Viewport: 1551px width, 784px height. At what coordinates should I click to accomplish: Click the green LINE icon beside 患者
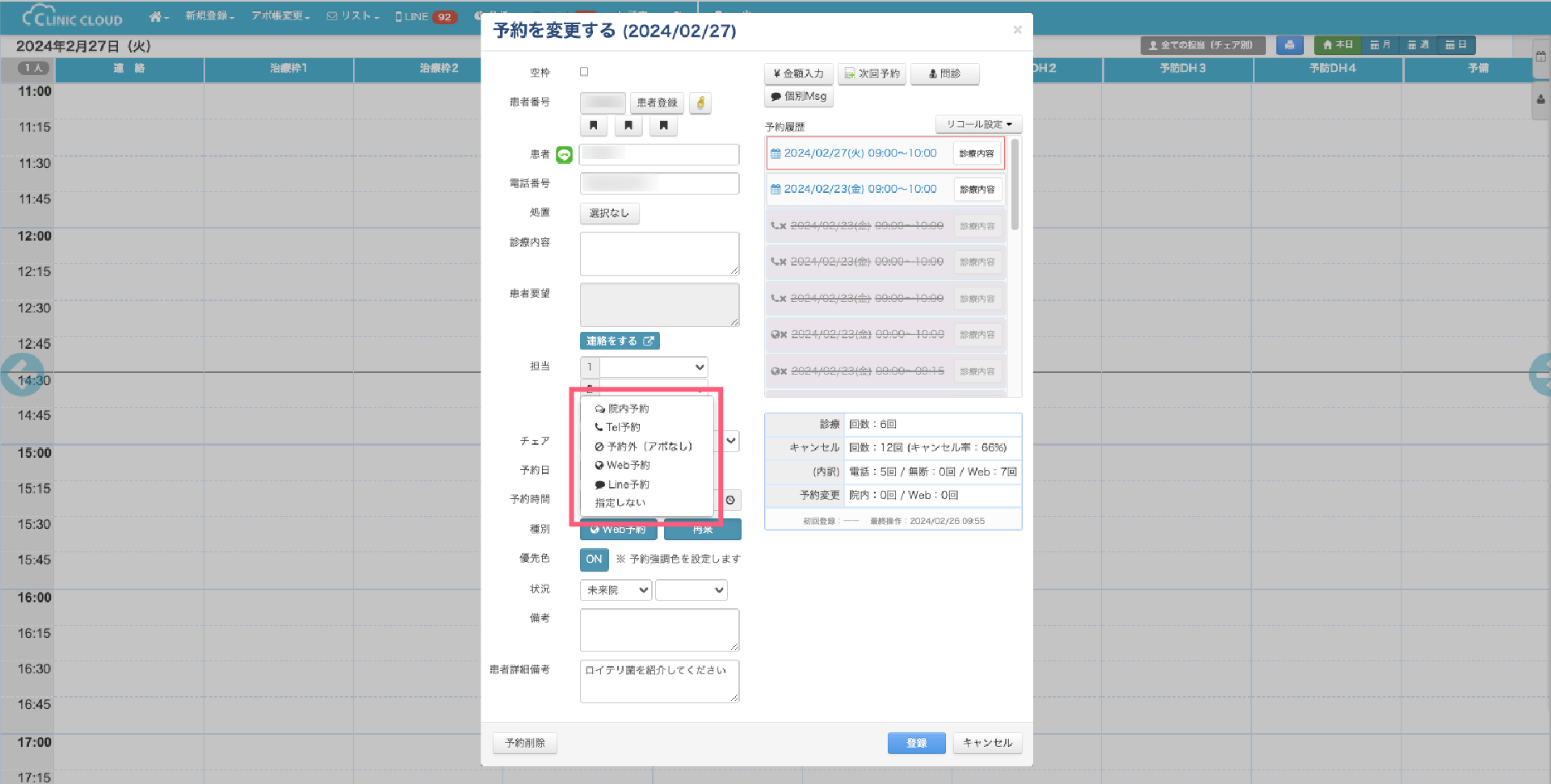coord(564,155)
